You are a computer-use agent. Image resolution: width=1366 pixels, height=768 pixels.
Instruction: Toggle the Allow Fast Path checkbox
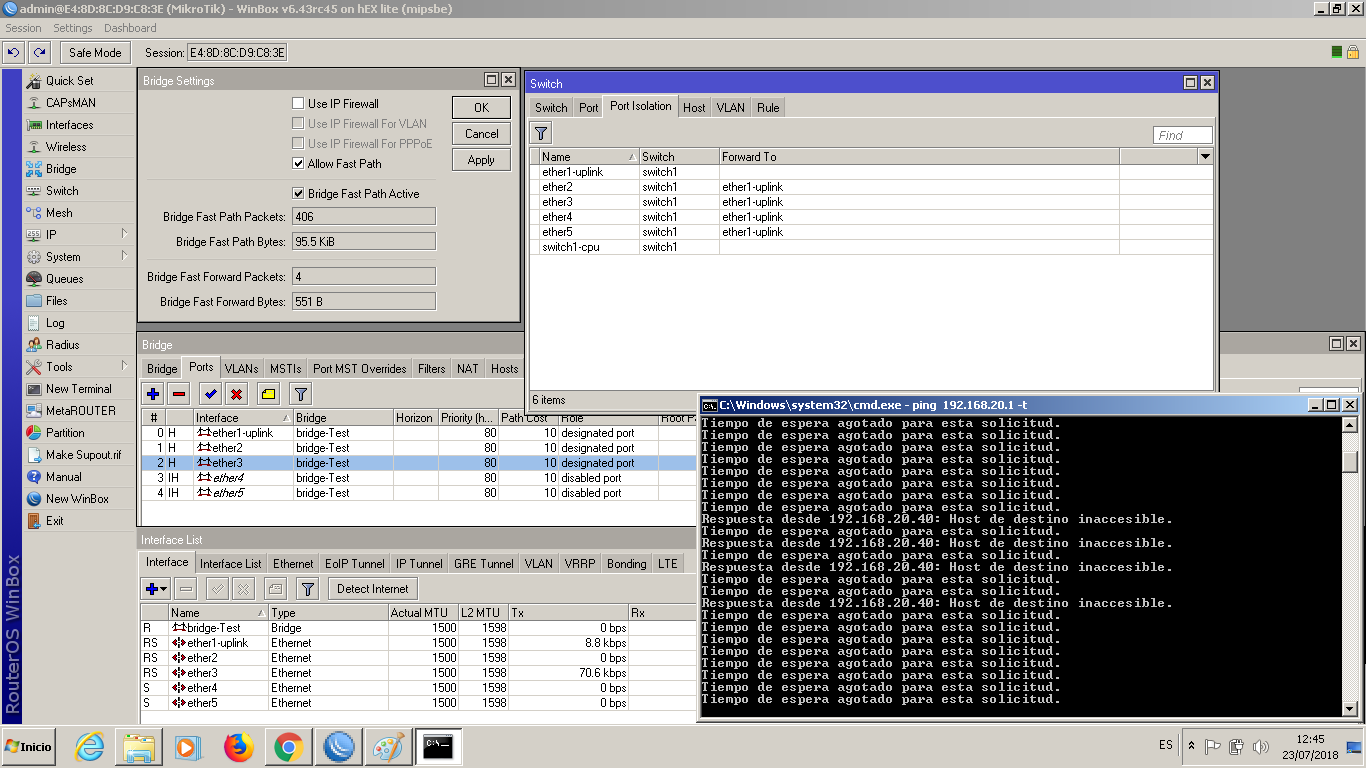[x=298, y=164]
